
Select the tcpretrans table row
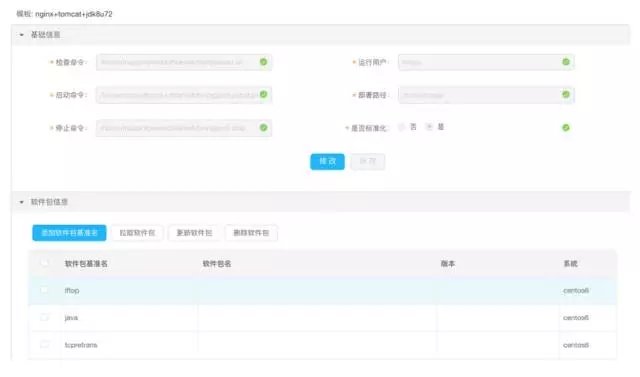[x=322, y=345]
